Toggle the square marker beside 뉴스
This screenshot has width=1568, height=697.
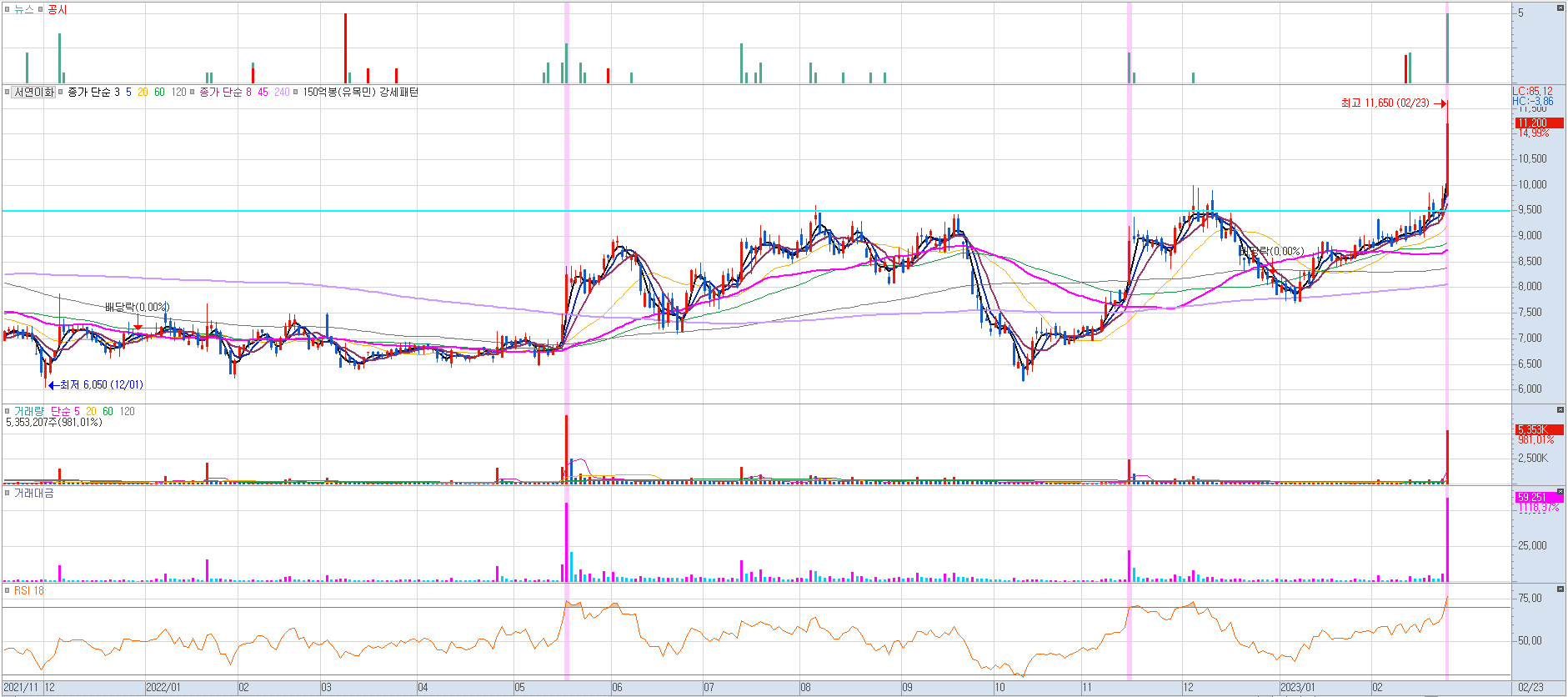[x=7, y=9]
